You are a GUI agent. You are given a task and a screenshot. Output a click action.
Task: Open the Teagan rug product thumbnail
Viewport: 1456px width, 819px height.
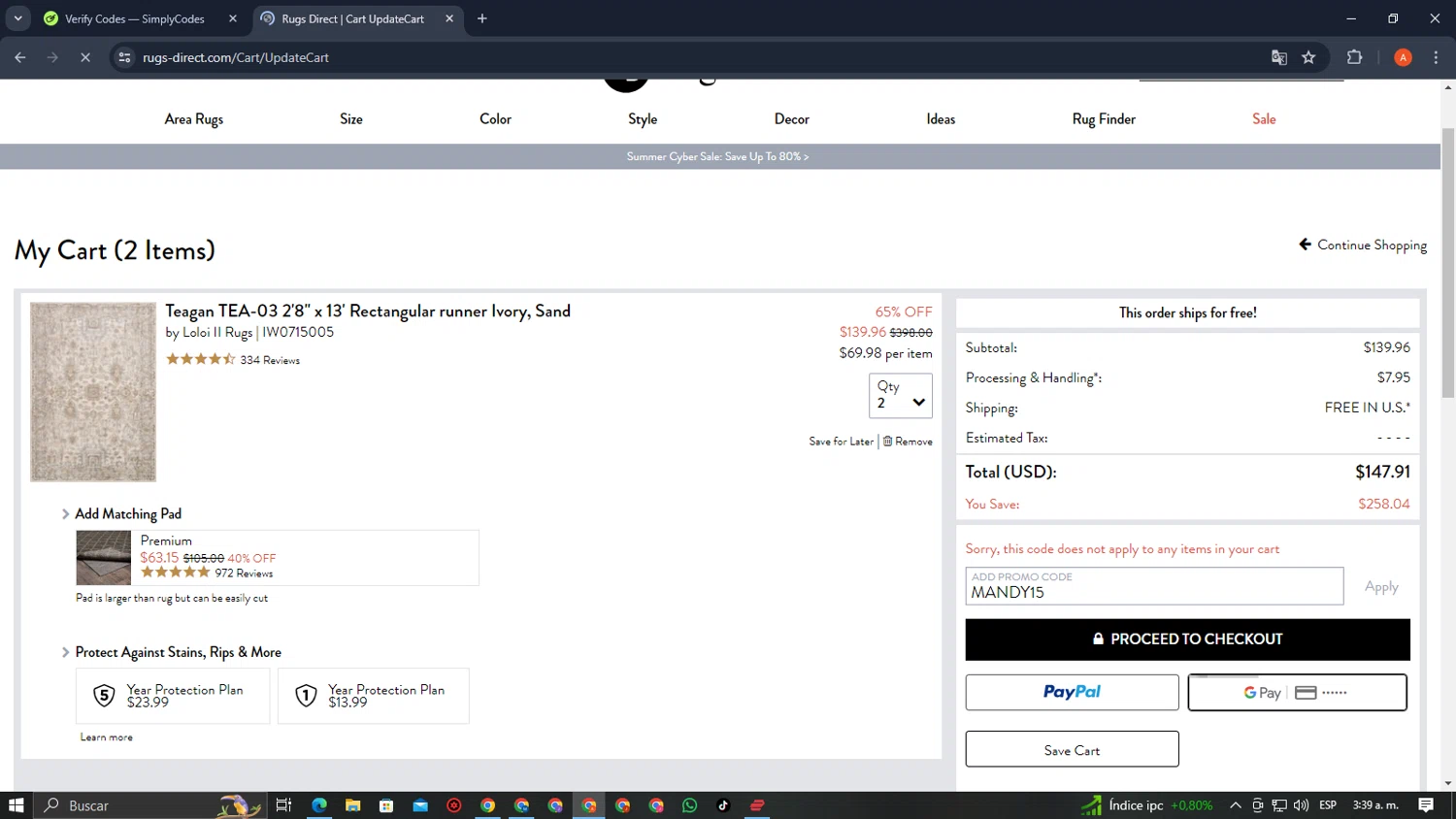[x=93, y=392]
